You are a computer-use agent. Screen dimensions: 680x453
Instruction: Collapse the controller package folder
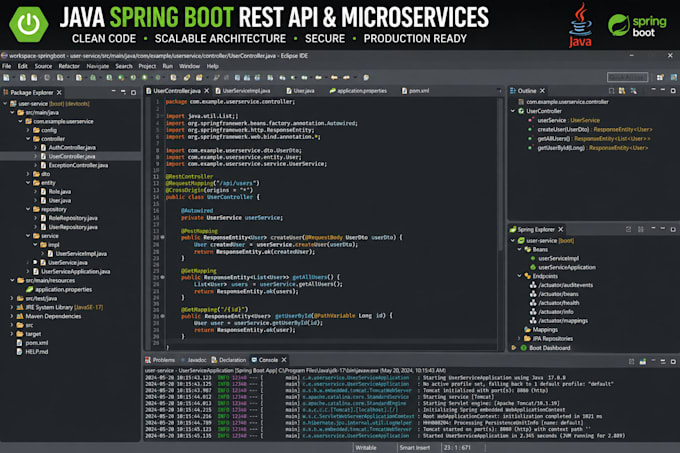pyautogui.click(x=28, y=139)
